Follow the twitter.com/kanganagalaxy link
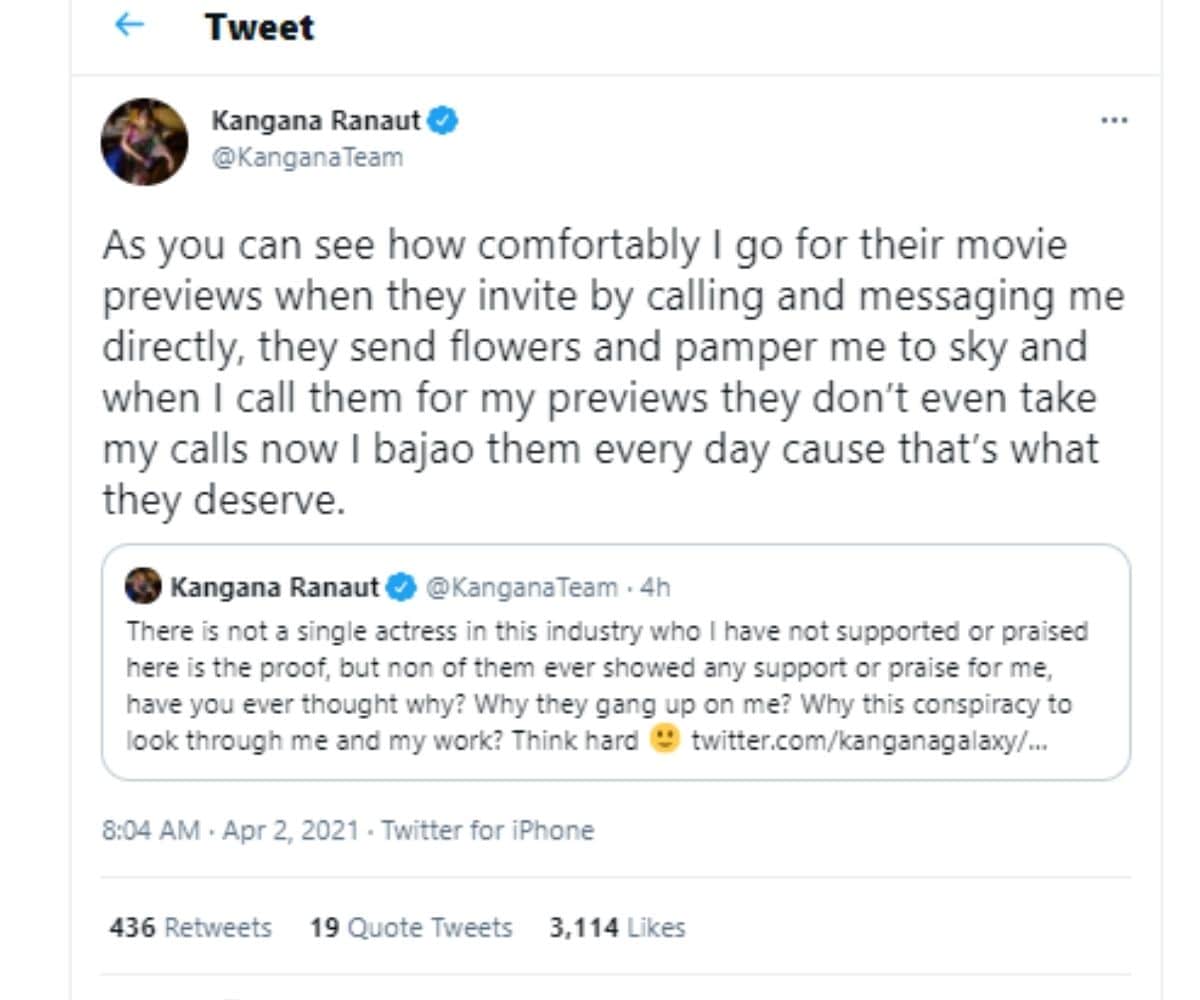1200x1000 pixels. [x=869, y=741]
